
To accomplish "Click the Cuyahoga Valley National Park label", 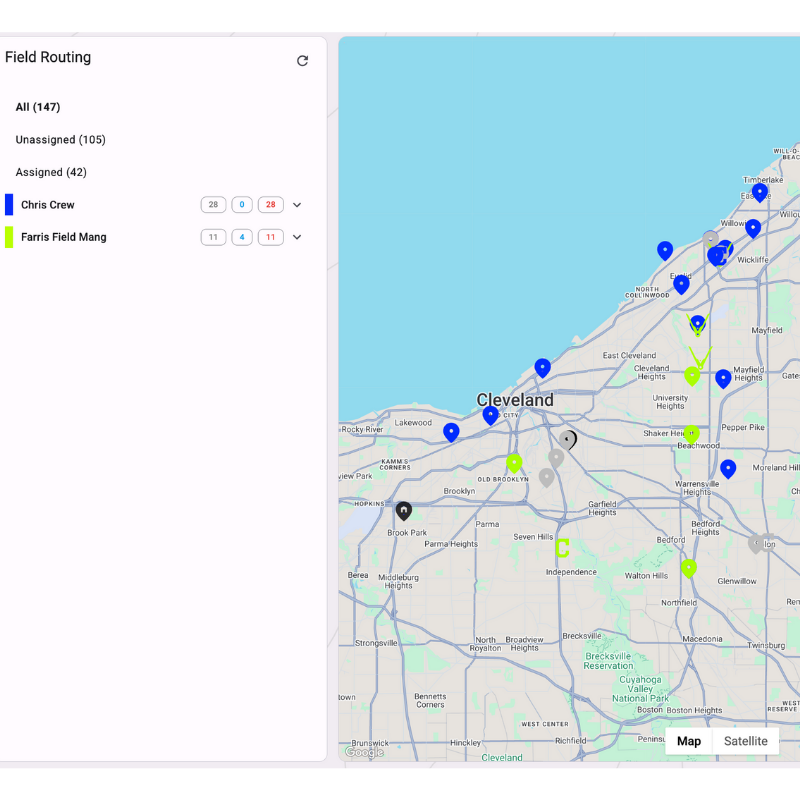I will (640, 689).
